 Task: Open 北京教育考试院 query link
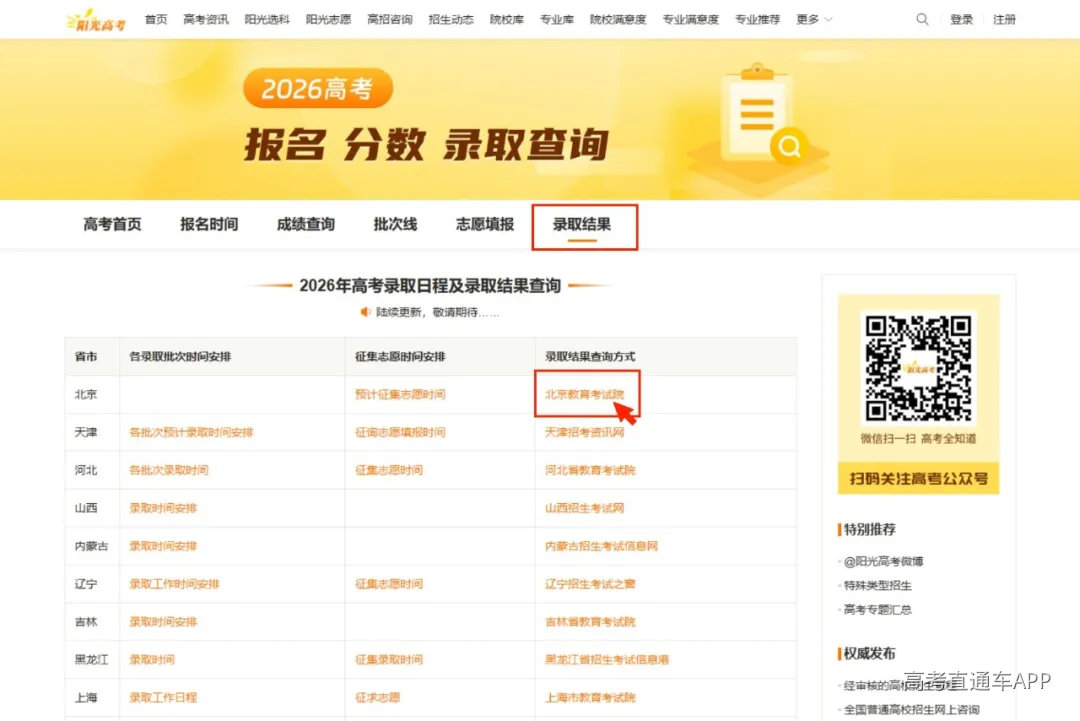tap(584, 395)
